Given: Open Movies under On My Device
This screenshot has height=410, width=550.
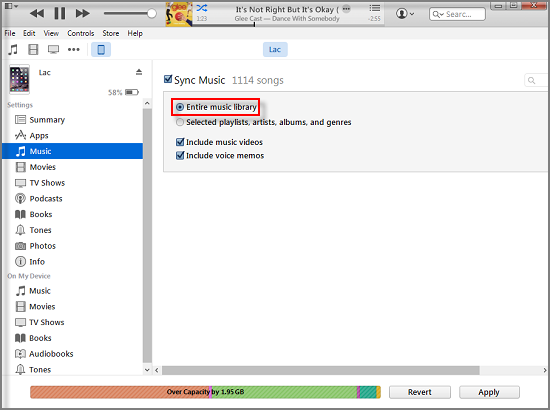Looking at the screenshot, I should [72, 307].
